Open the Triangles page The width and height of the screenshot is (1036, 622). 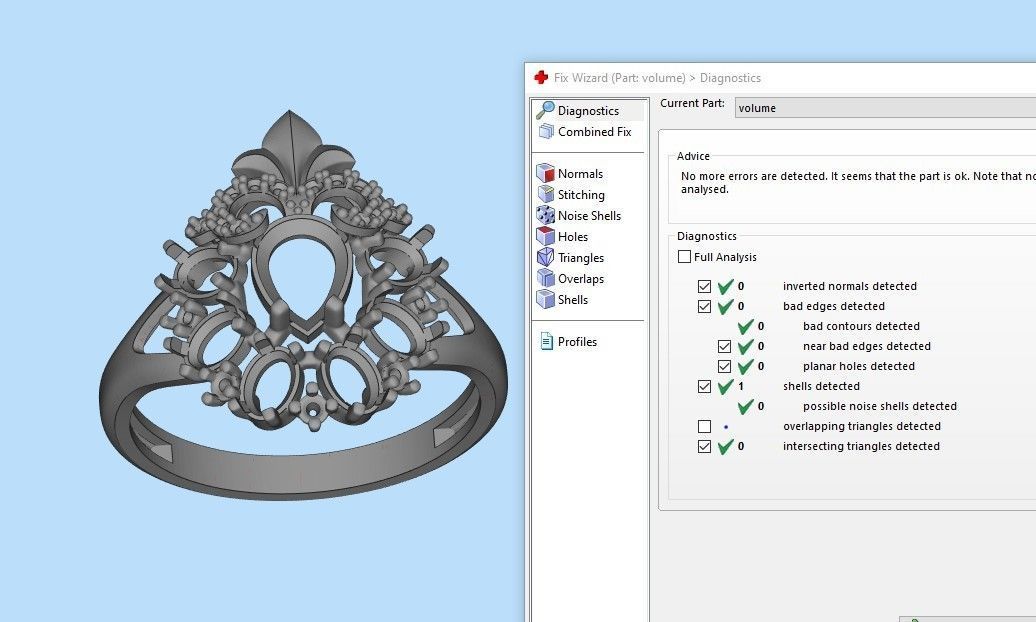pyautogui.click(x=580, y=258)
